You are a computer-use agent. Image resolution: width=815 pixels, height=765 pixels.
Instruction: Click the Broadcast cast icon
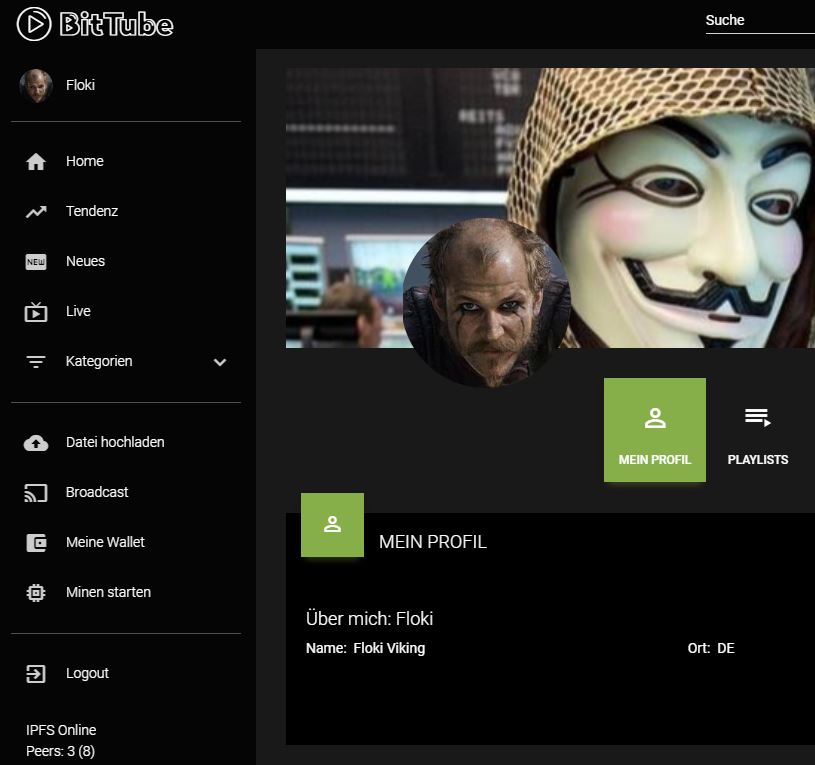click(x=36, y=493)
